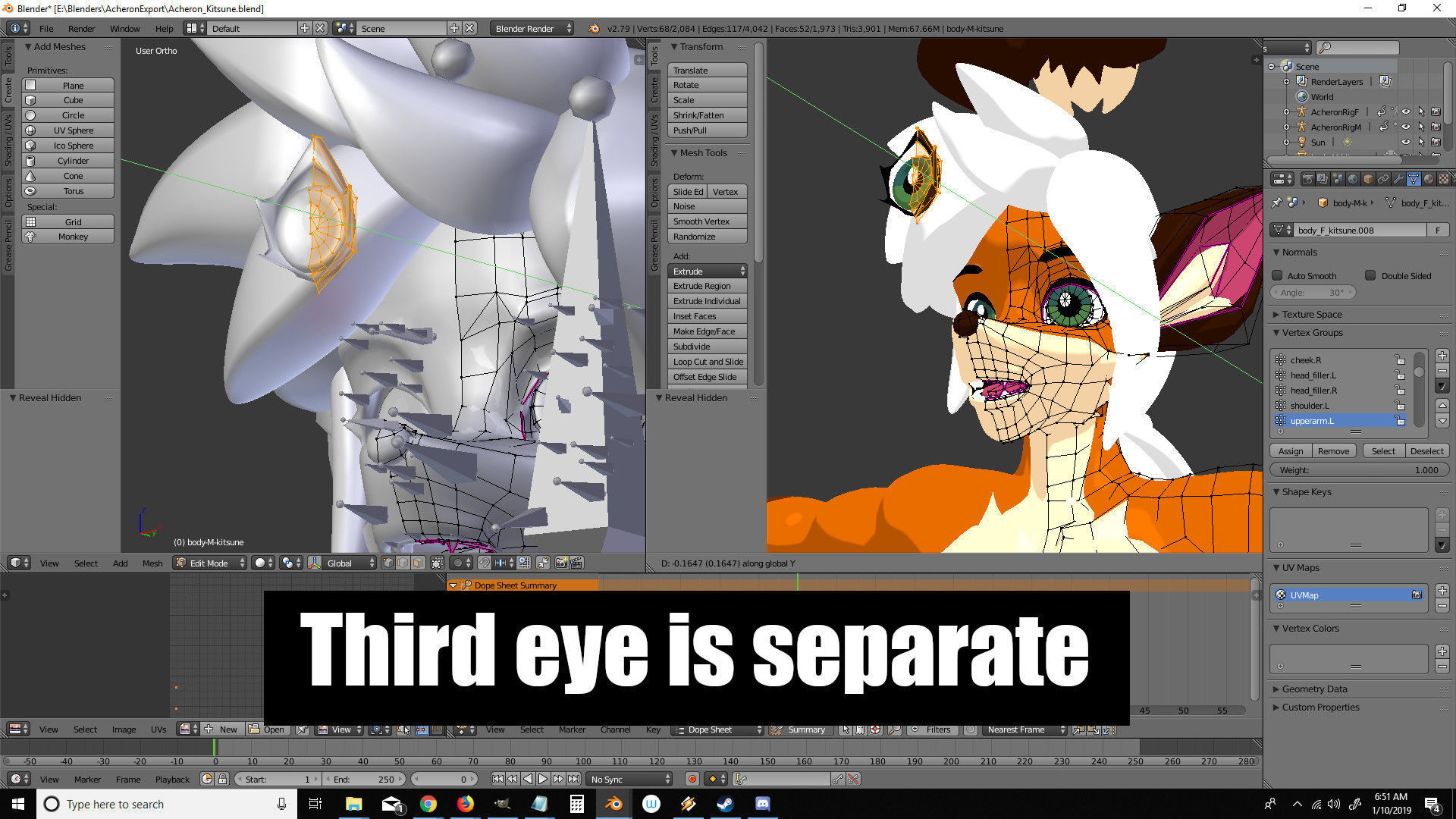
Task: Open the Modifiers wrench tab
Action: [1398, 179]
